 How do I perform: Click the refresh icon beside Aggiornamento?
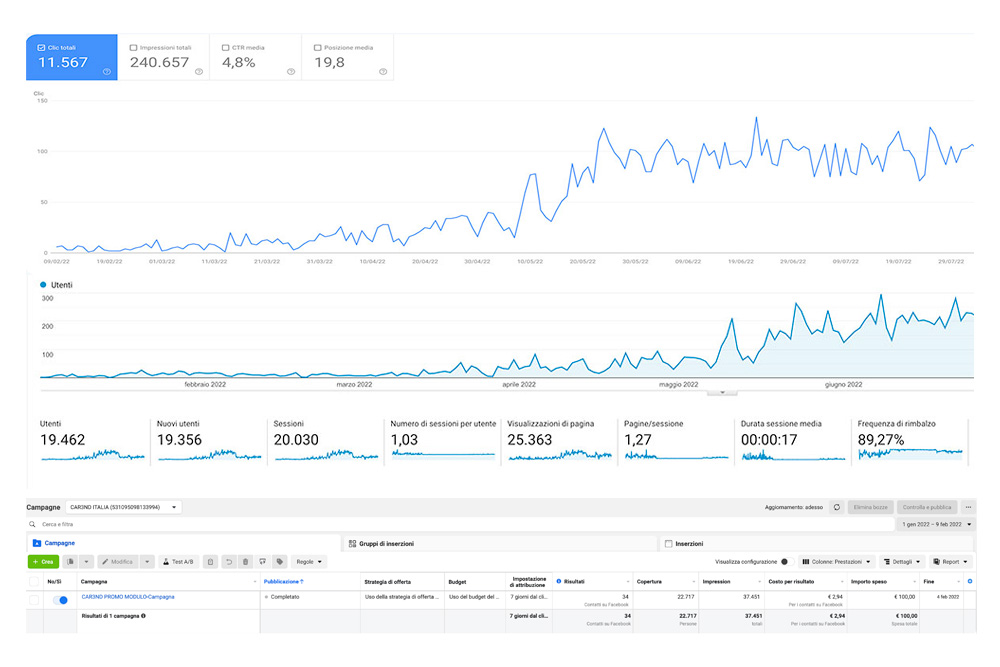[x=837, y=507]
